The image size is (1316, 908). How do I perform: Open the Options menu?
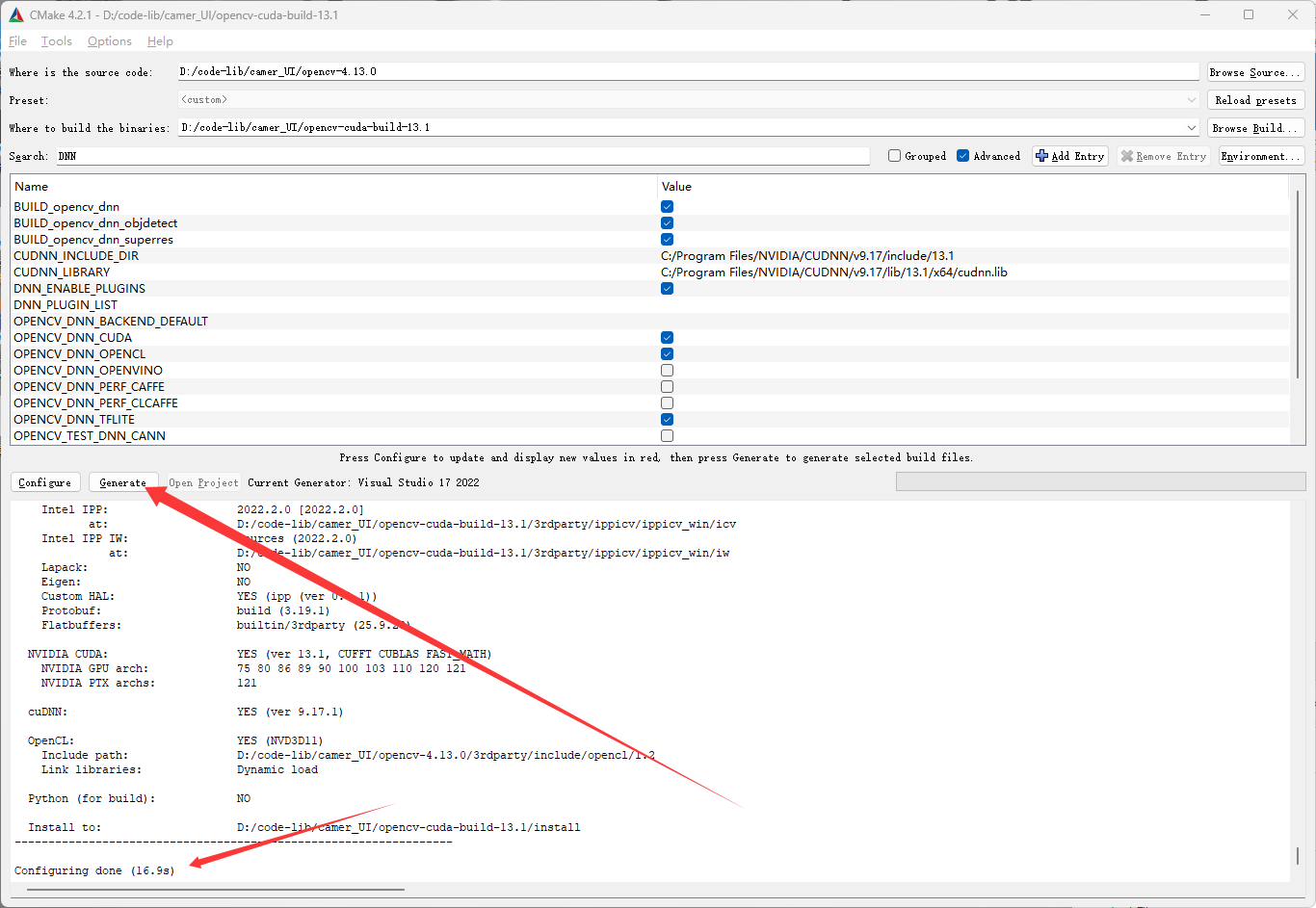tap(109, 41)
